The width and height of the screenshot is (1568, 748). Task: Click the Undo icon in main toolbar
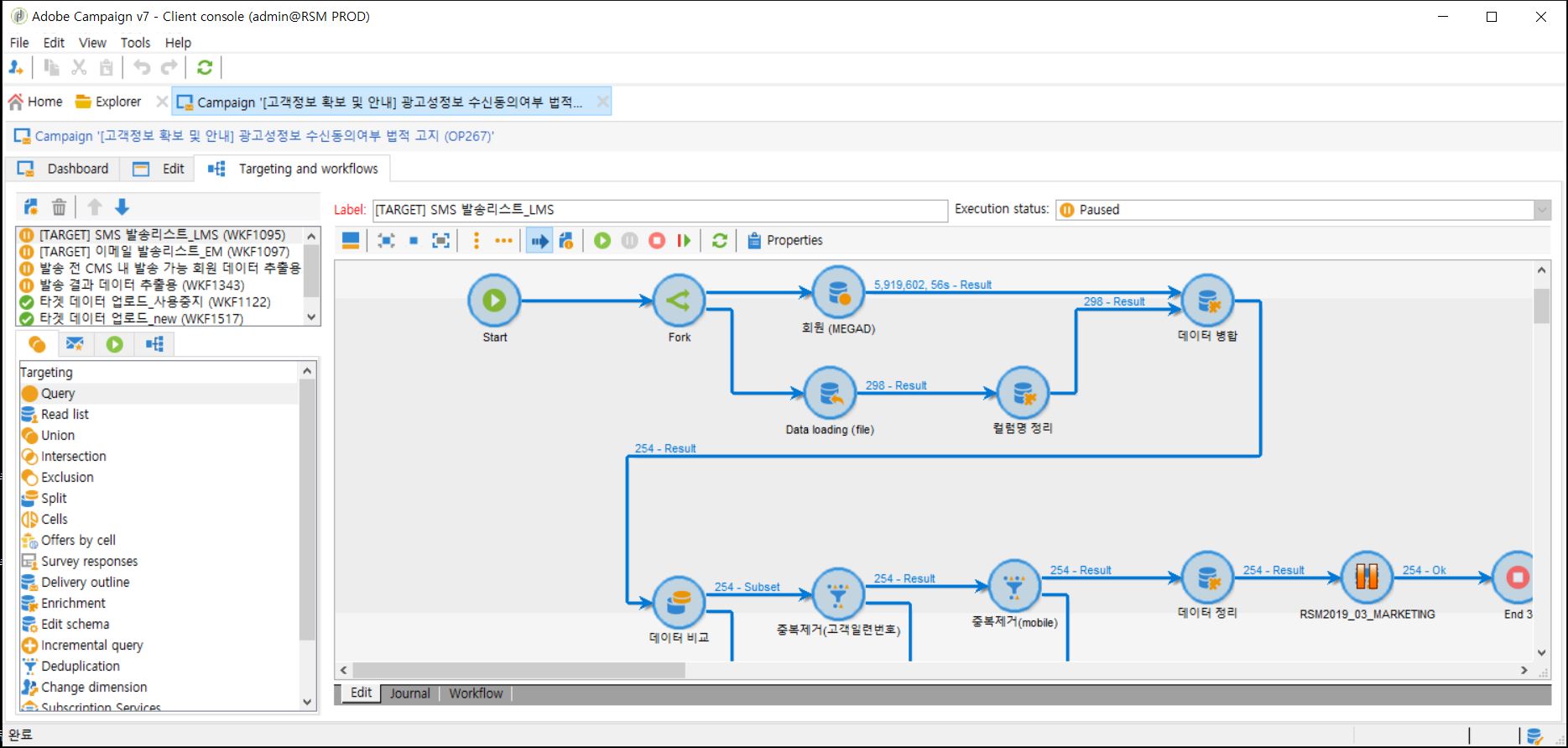[x=142, y=67]
